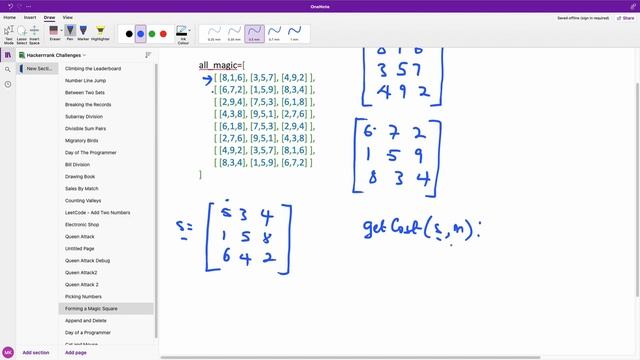
Task: Choose the 0.5 mm pen thickness
Action: click(254, 34)
